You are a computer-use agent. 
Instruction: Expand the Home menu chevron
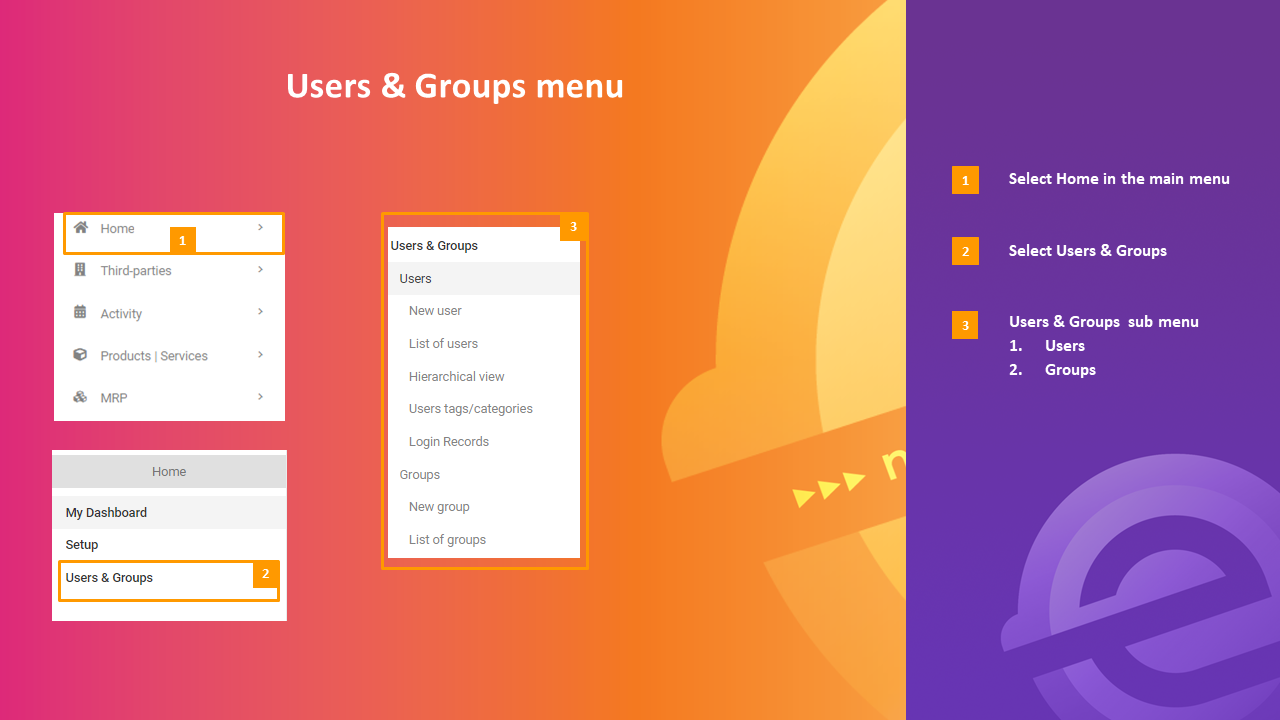point(260,228)
